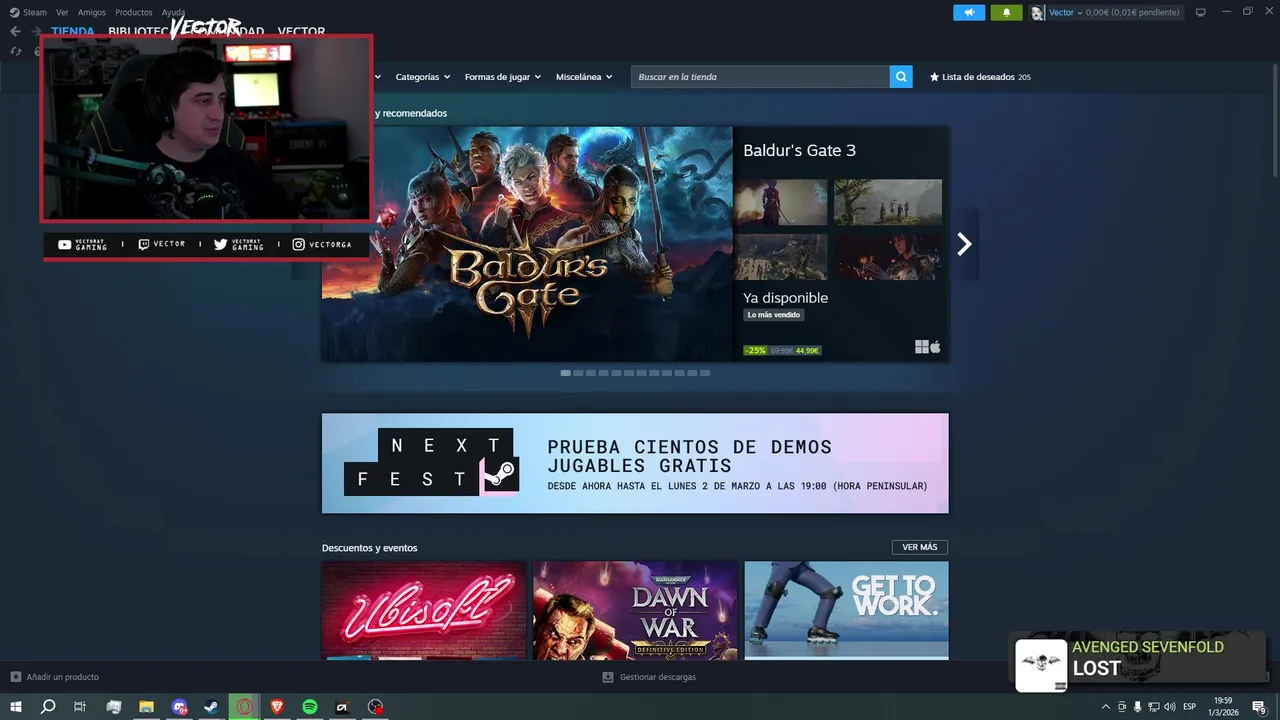Open the Windows Start menu
The width and height of the screenshot is (1280, 720).
coord(16,707)
